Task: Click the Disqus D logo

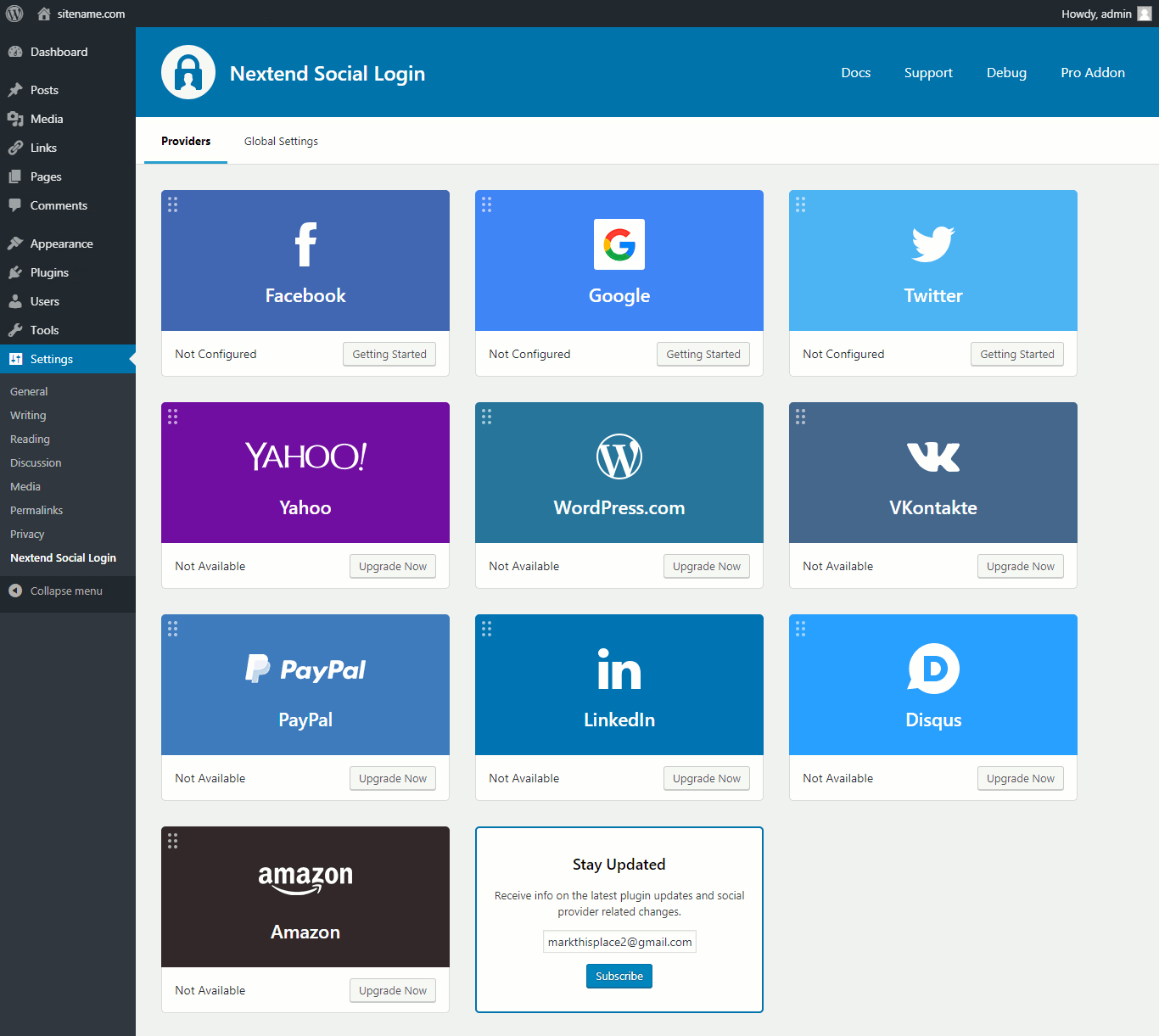Action: [933, 669]
